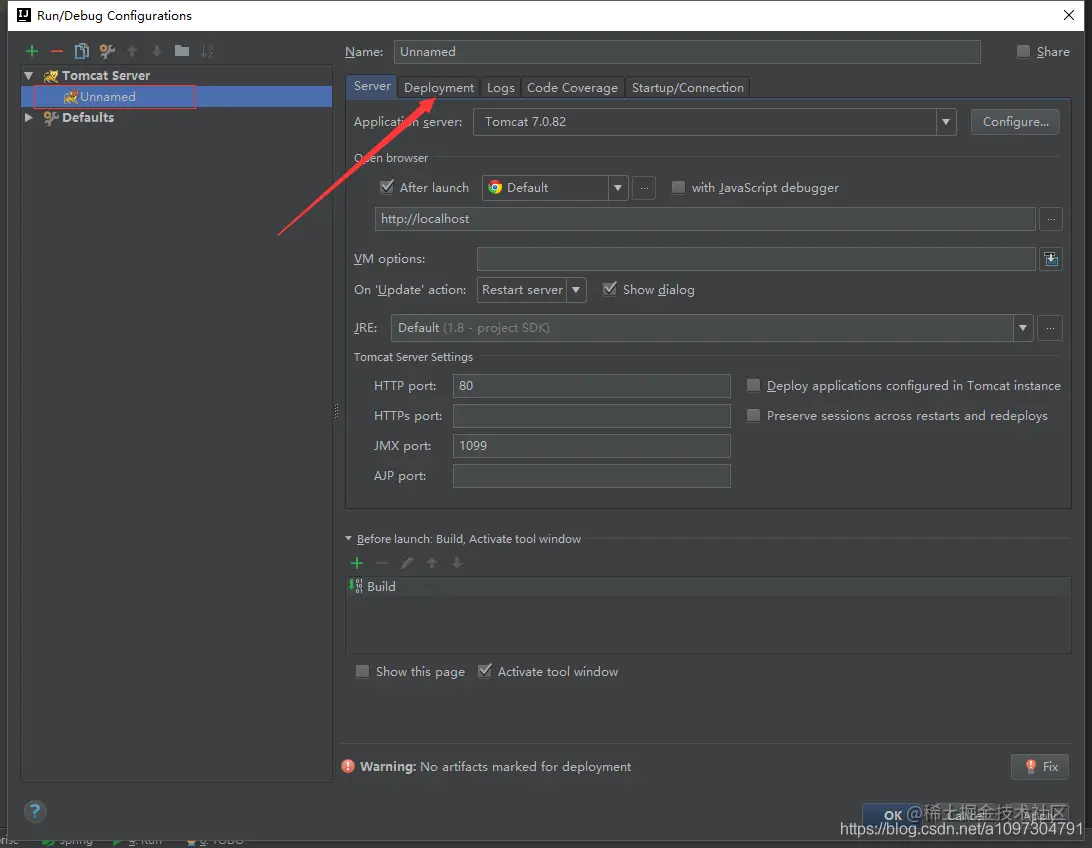The height and width of the screenshot is (848, 1092).
Task: Toggle Show dialog checkbox
Action: coord(609,290)
